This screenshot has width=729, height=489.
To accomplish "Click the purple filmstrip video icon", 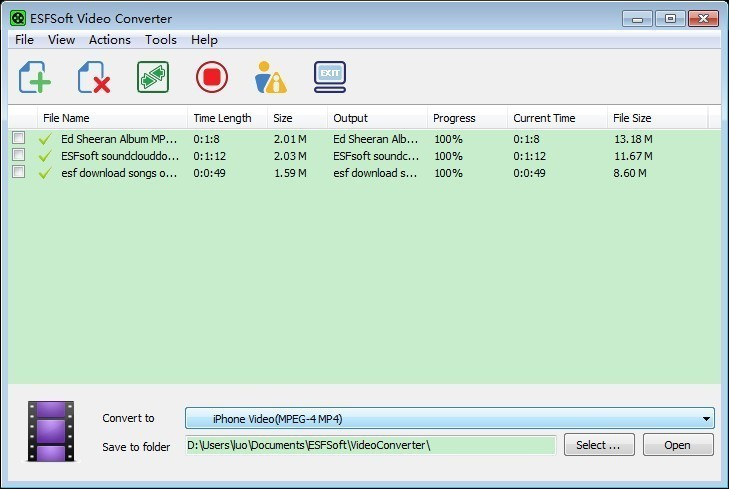I will point(51,431).
